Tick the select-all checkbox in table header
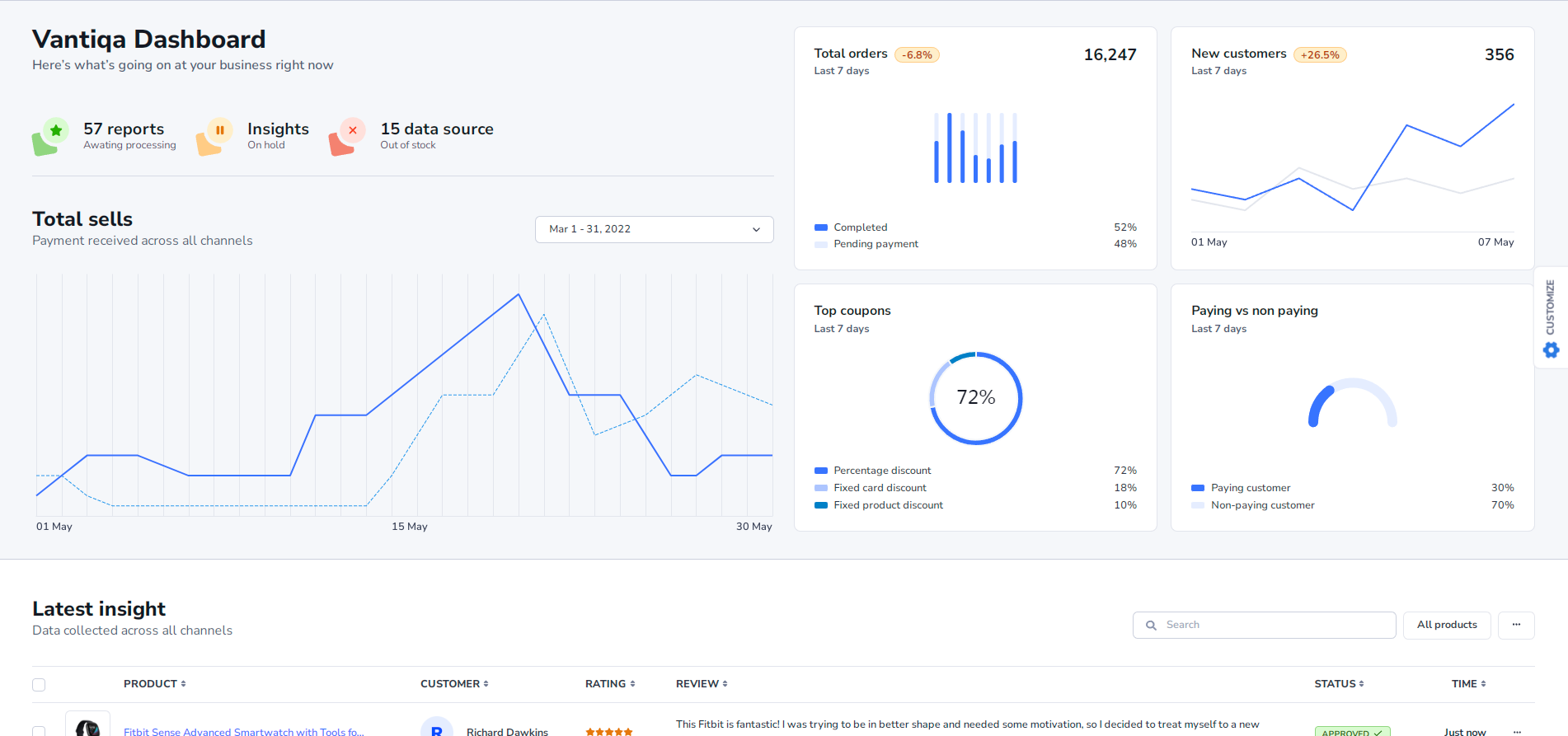Viewport: 1568px width, 736px height. pos(39,685)
